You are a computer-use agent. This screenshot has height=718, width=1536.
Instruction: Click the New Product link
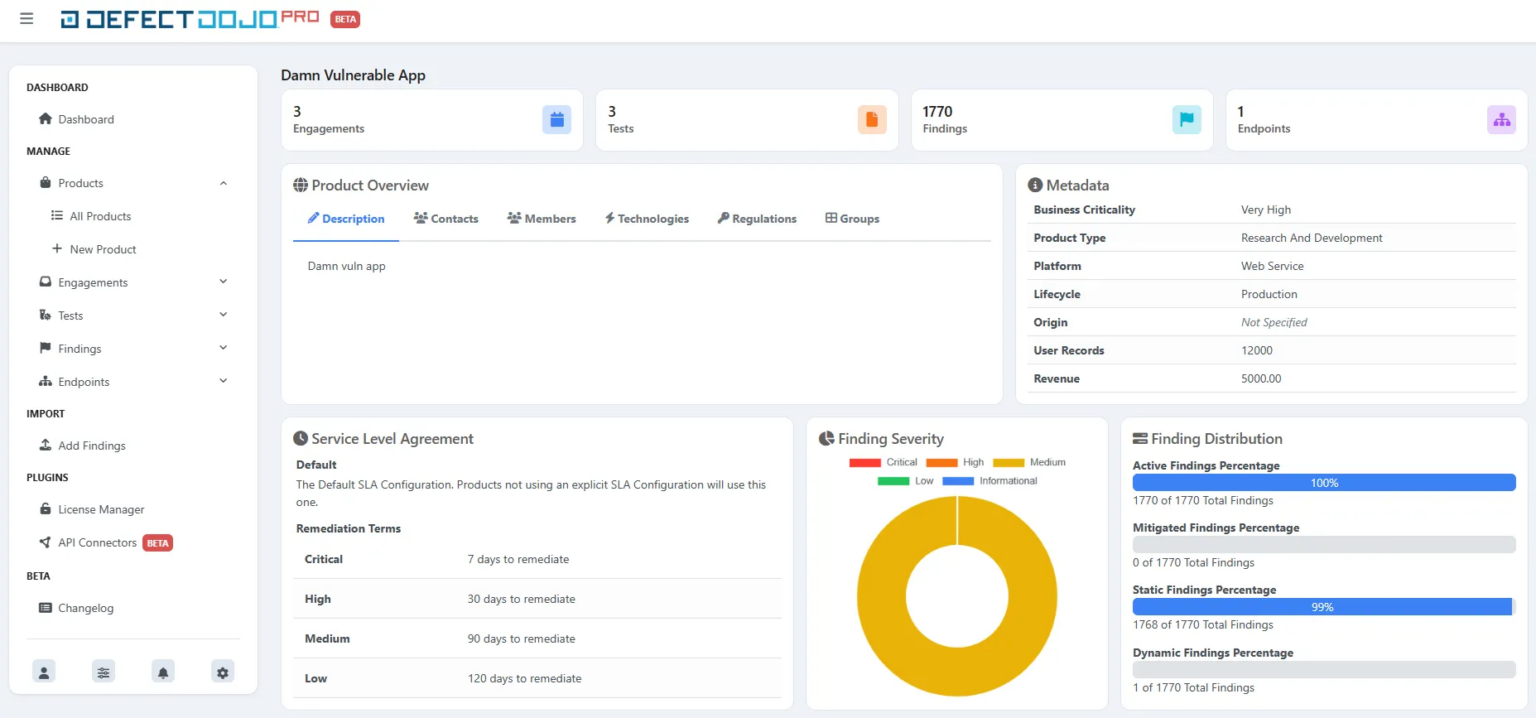(101, 249)
